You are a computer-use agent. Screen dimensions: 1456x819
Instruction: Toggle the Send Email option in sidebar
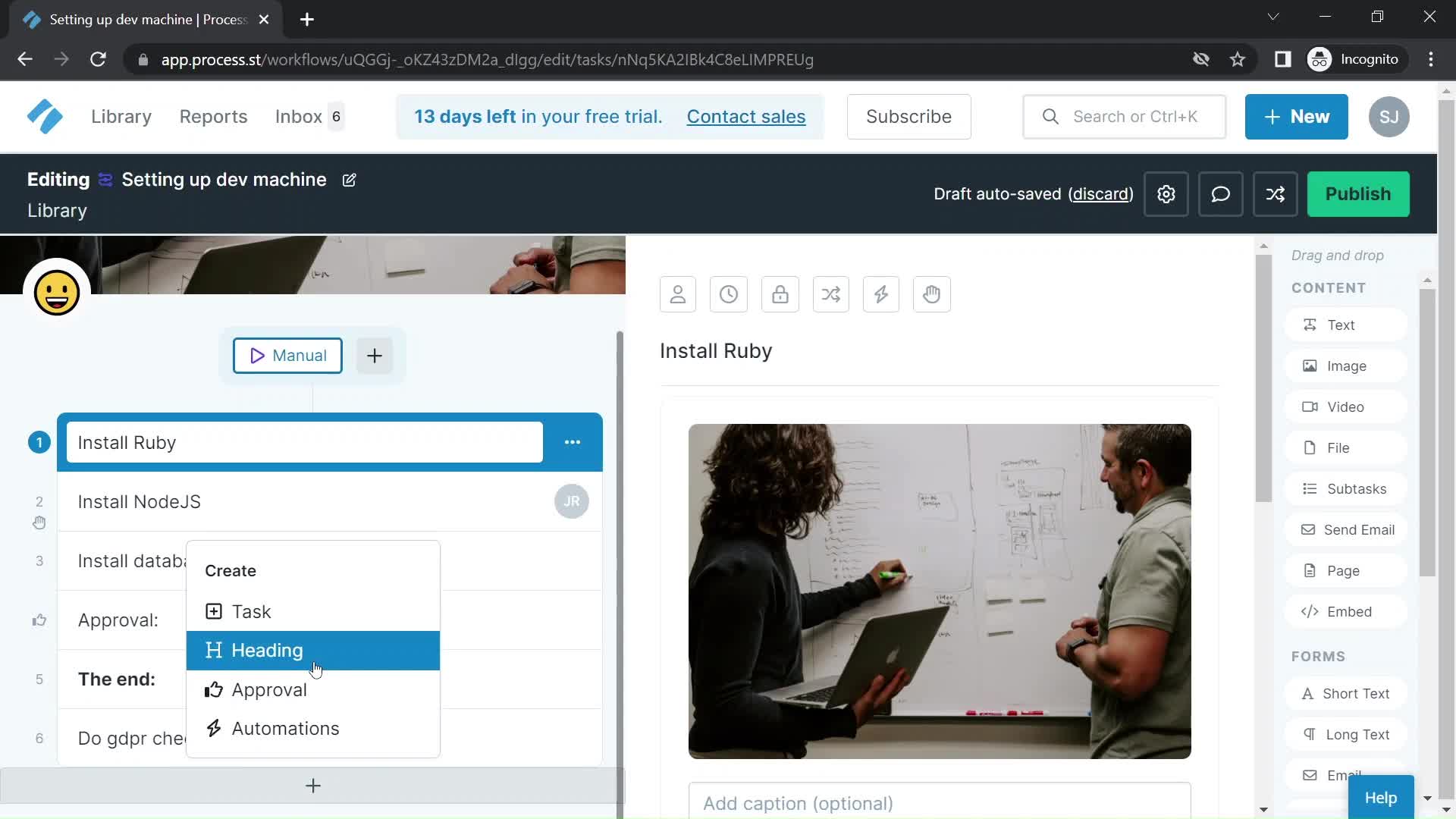coord(1359,529)
